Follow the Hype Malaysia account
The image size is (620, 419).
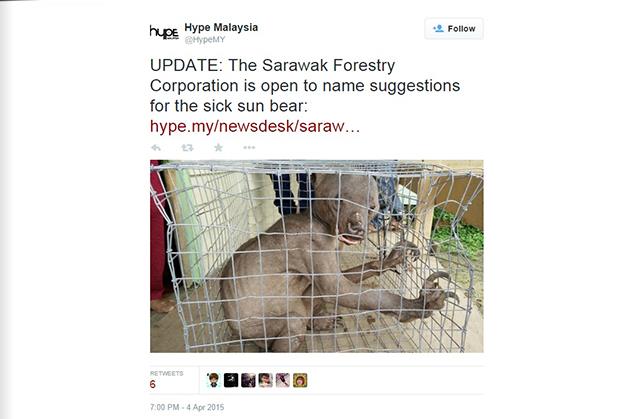click(454, 28)
